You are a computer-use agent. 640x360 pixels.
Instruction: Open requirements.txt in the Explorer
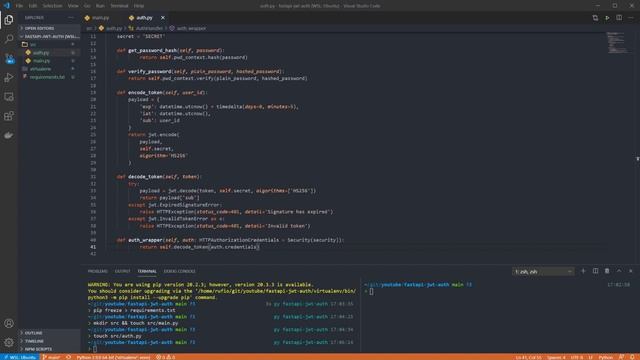[49, 77]
